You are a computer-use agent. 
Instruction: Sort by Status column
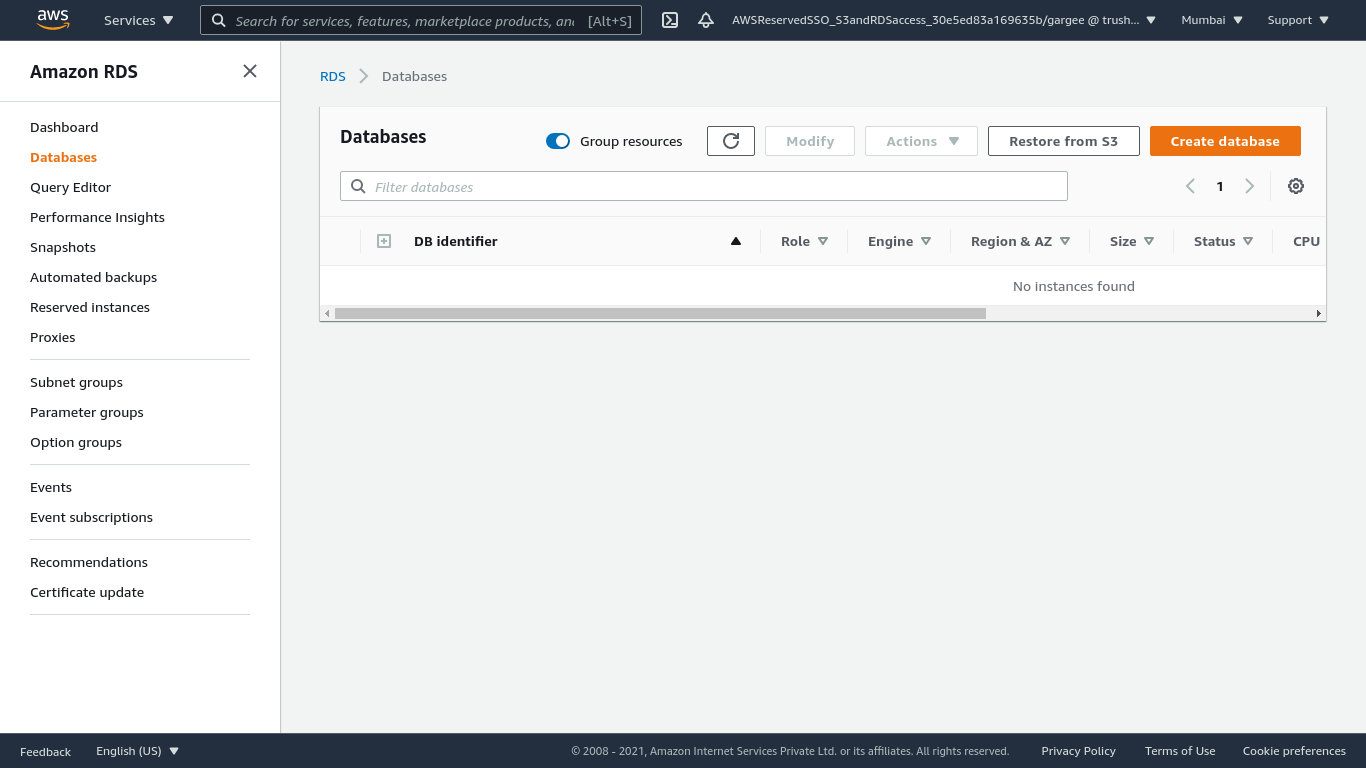[x=1224, y=241]
